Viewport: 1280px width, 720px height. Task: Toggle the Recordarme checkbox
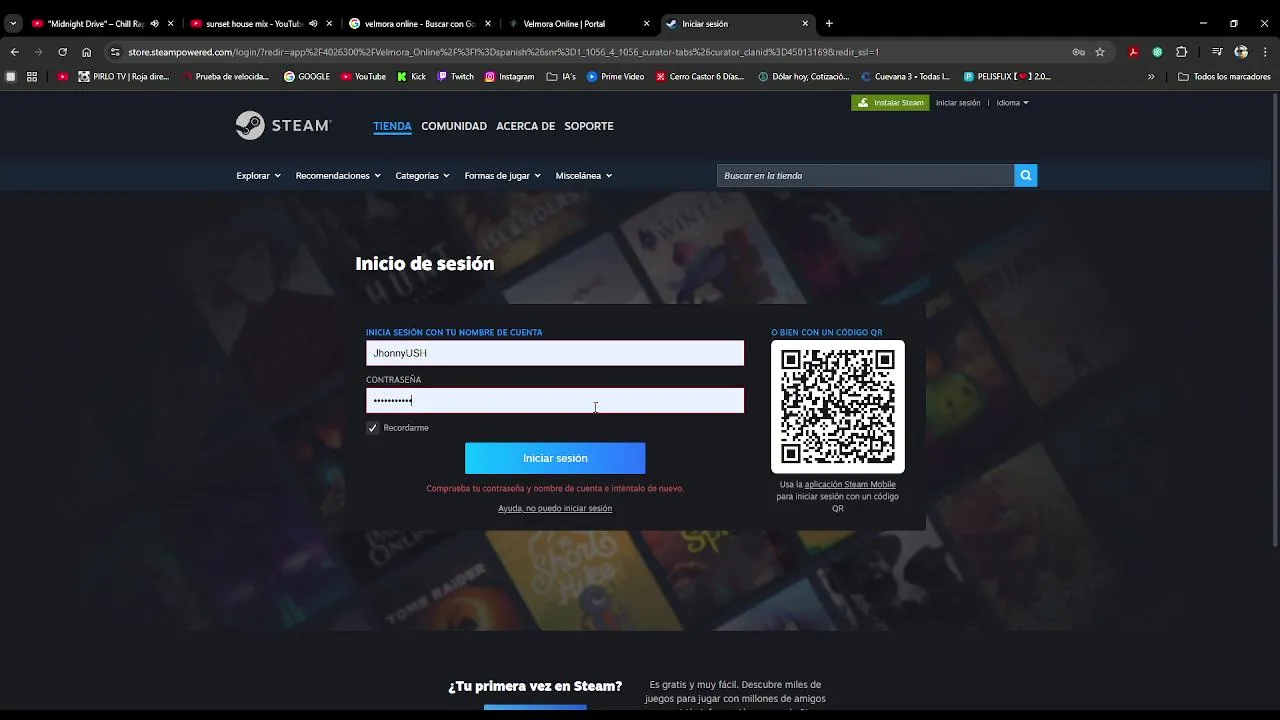[373, 428]
